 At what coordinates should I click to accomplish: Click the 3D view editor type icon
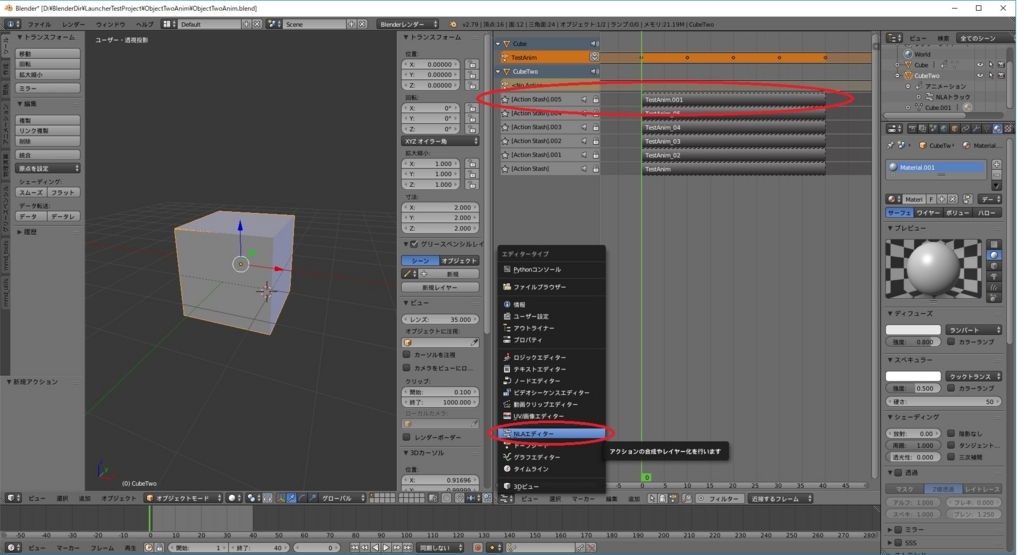(x=12, y=498)
